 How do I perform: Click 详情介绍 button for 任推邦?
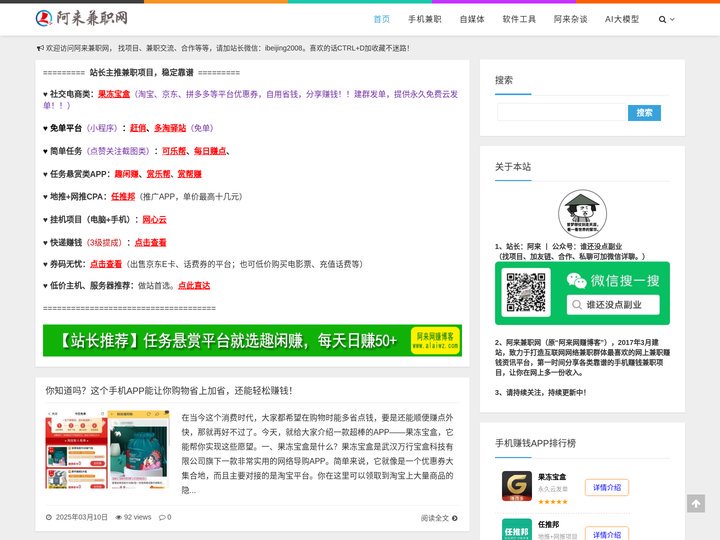(x=607, y=534)
